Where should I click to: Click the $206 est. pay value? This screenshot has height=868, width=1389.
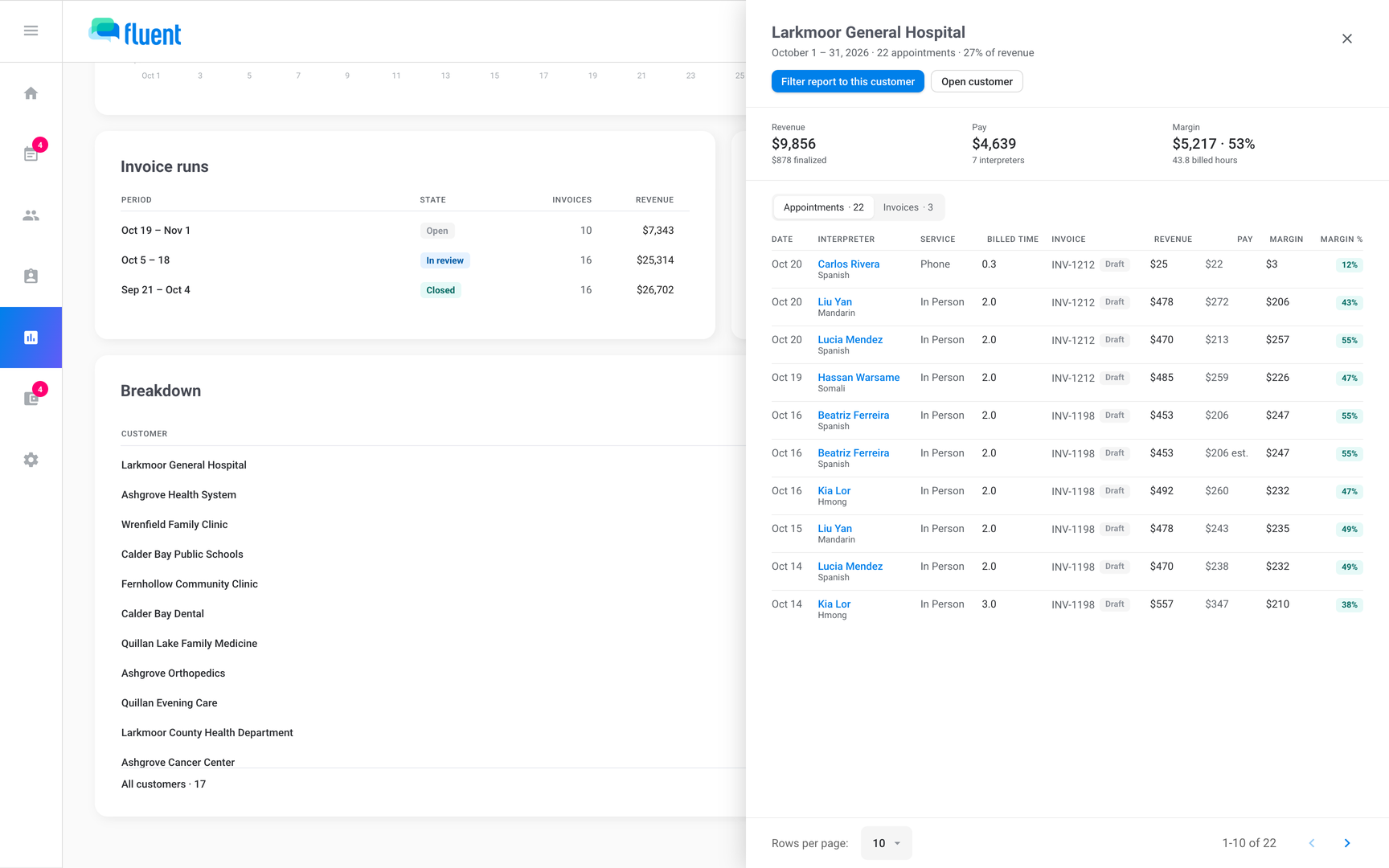(1226, 453)
